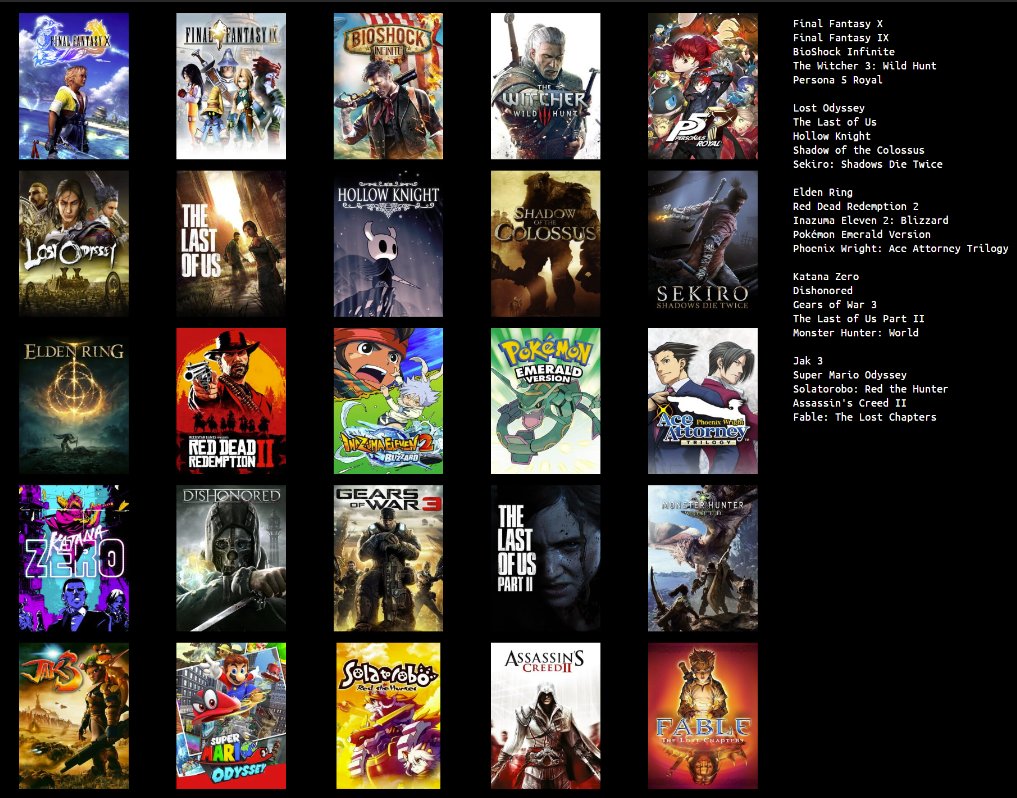Click the Fable The Lost Chapters cover
The height and width of the screenshot is (798, 1017).
702,716
